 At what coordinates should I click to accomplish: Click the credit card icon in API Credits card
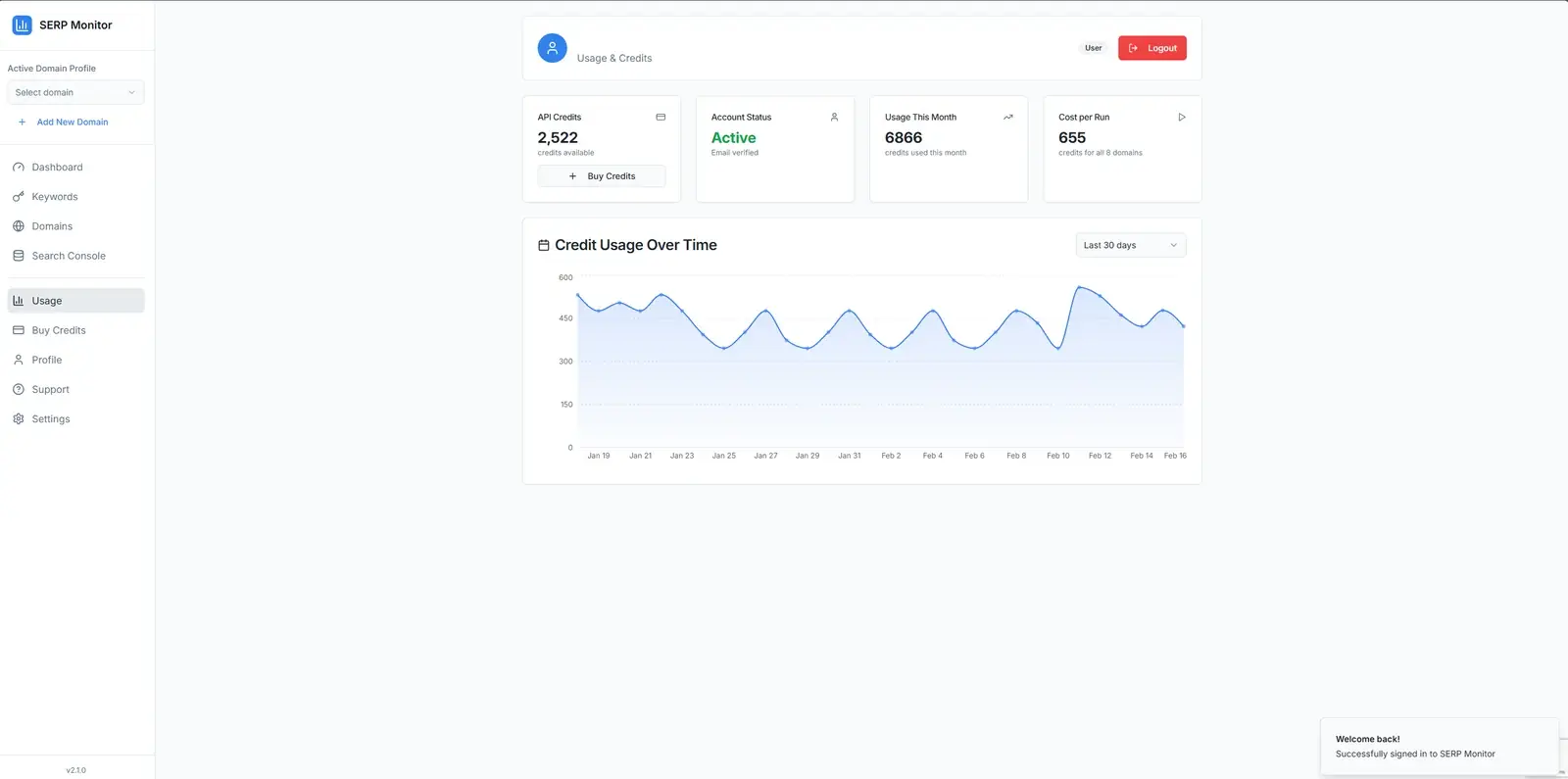tap(661, 117)
